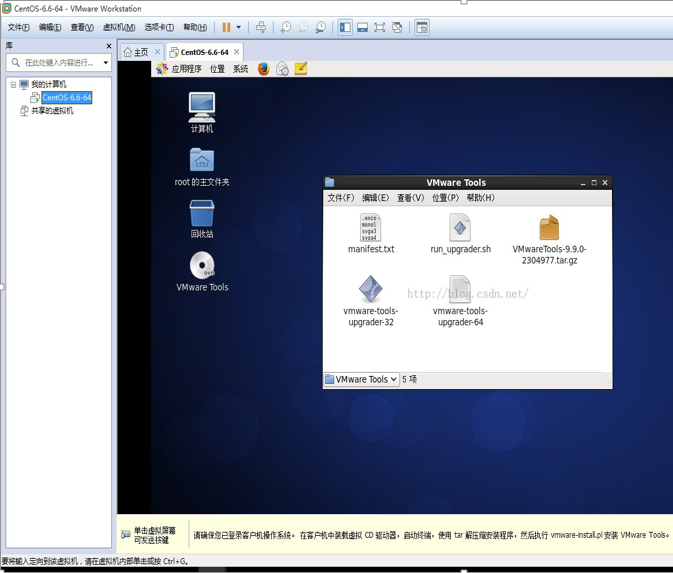Image resolution: width=673 pixels, height=573 pixels.
Task: Revert to previous snapshot icon
Action: [x=303, y=27]
